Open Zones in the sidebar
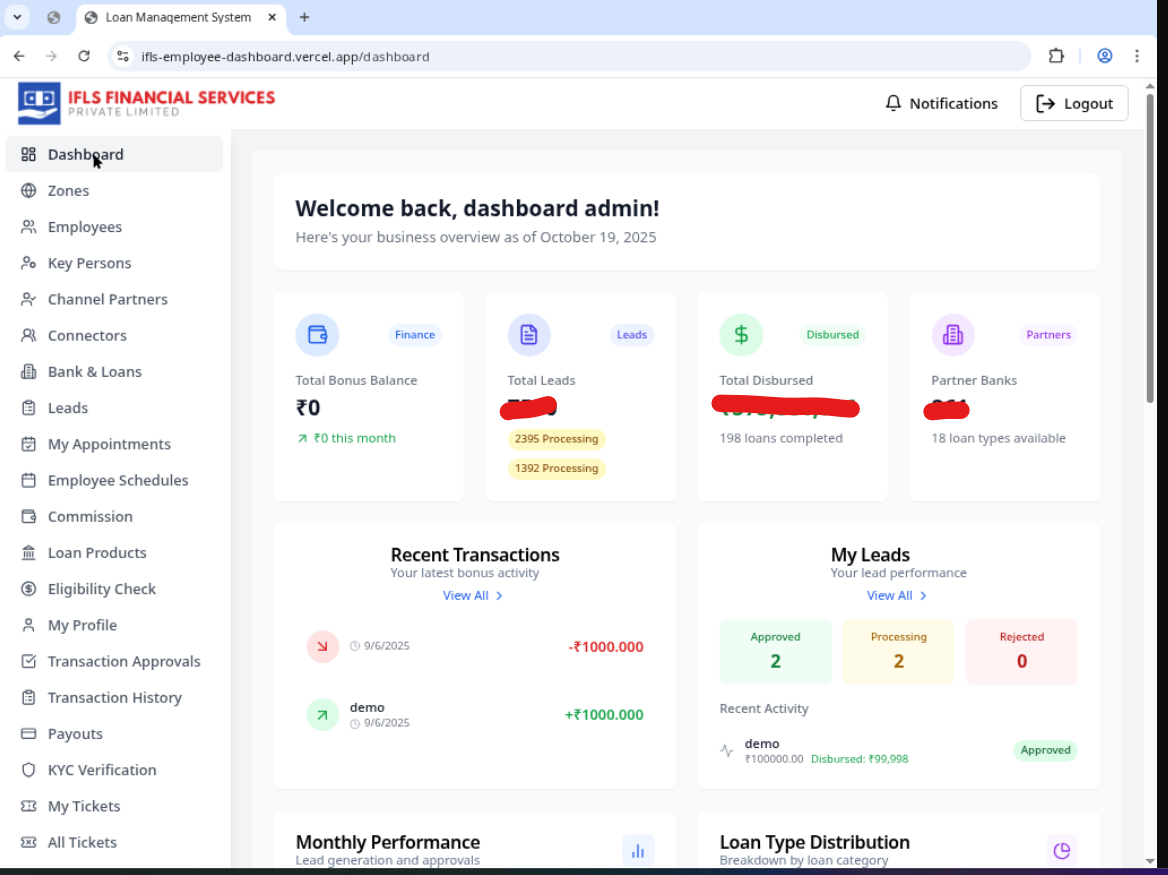The width and height of the screenshot is (1168, 875). point(68,190)
